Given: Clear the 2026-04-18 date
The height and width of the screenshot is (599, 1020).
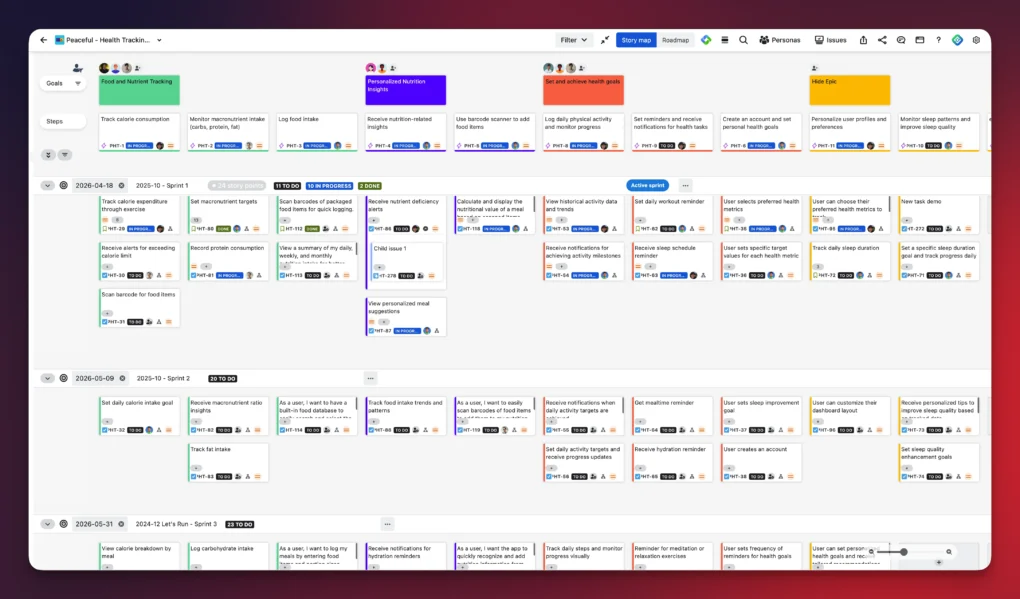Looking at the screenshot, I should click(x=121, y=185).
